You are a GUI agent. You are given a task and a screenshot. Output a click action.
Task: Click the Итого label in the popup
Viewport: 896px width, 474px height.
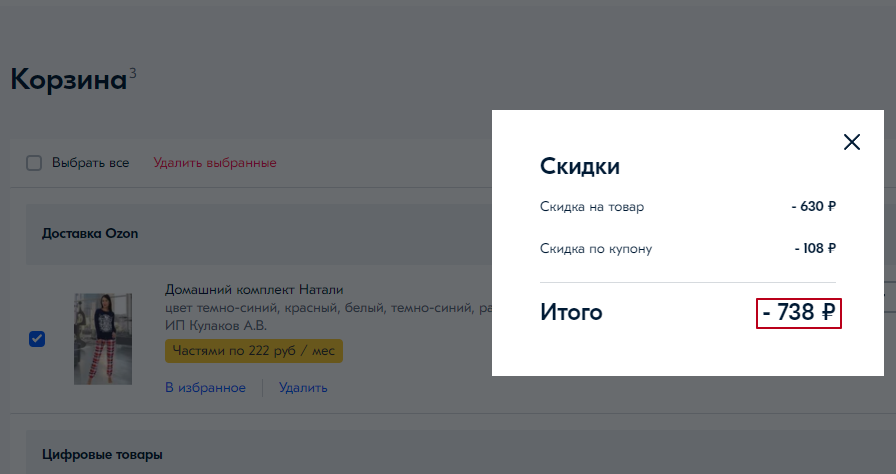pyautogui.click(x=571, y=313)
